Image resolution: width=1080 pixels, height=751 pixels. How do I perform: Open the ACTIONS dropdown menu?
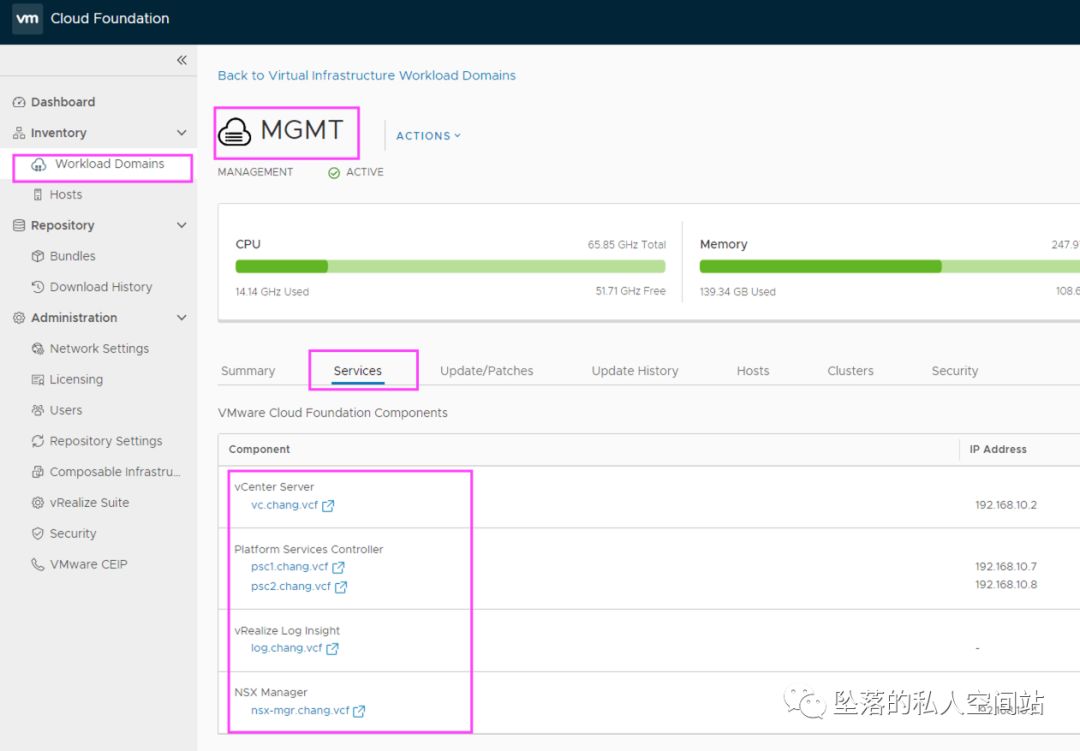click(x=428, y=136)
